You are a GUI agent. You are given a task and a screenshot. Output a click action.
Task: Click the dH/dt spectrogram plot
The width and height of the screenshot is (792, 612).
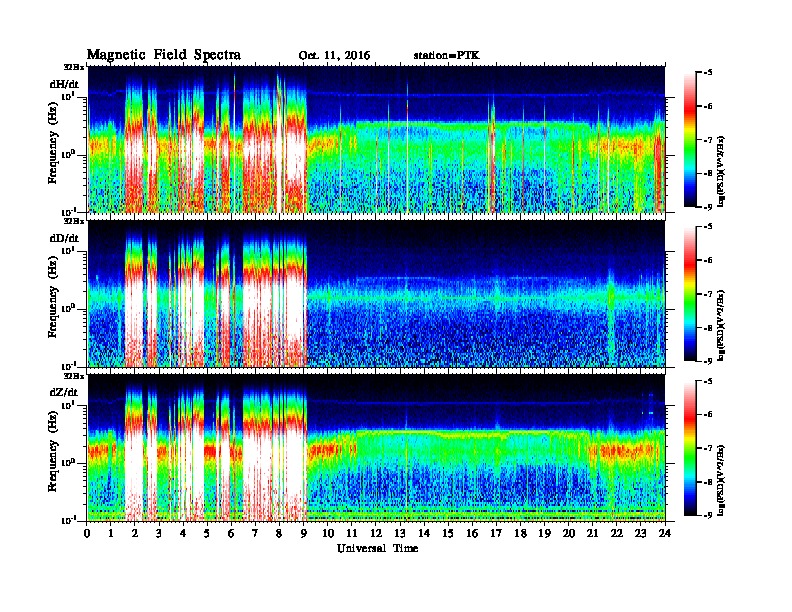[x=376, y=139]
